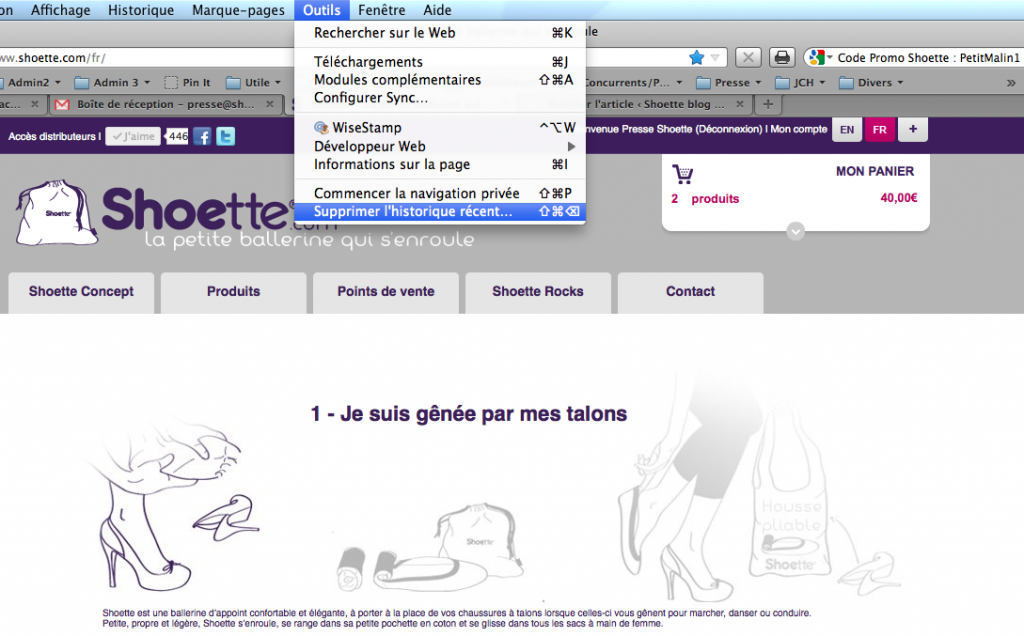Image resolution: width=1024 pixels, height=636 pixels.
Task: Expand the cart panel chevron below MON PANIER
Action: (795, 231)
